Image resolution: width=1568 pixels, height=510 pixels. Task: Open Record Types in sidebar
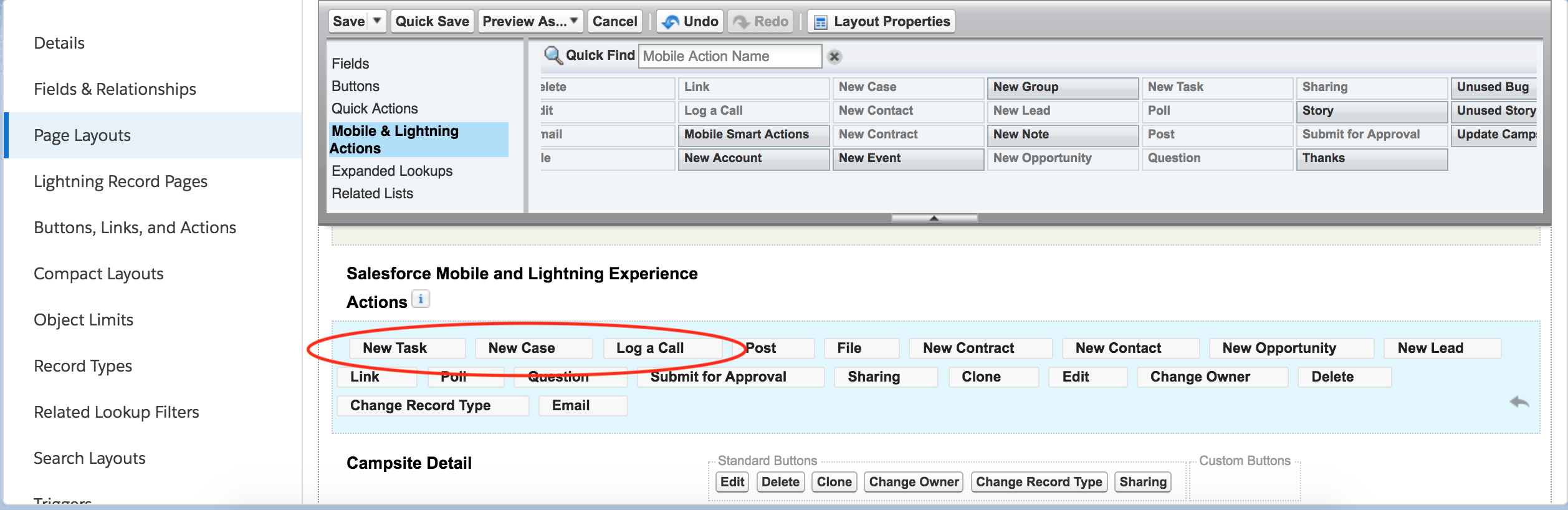click(83, 366)
